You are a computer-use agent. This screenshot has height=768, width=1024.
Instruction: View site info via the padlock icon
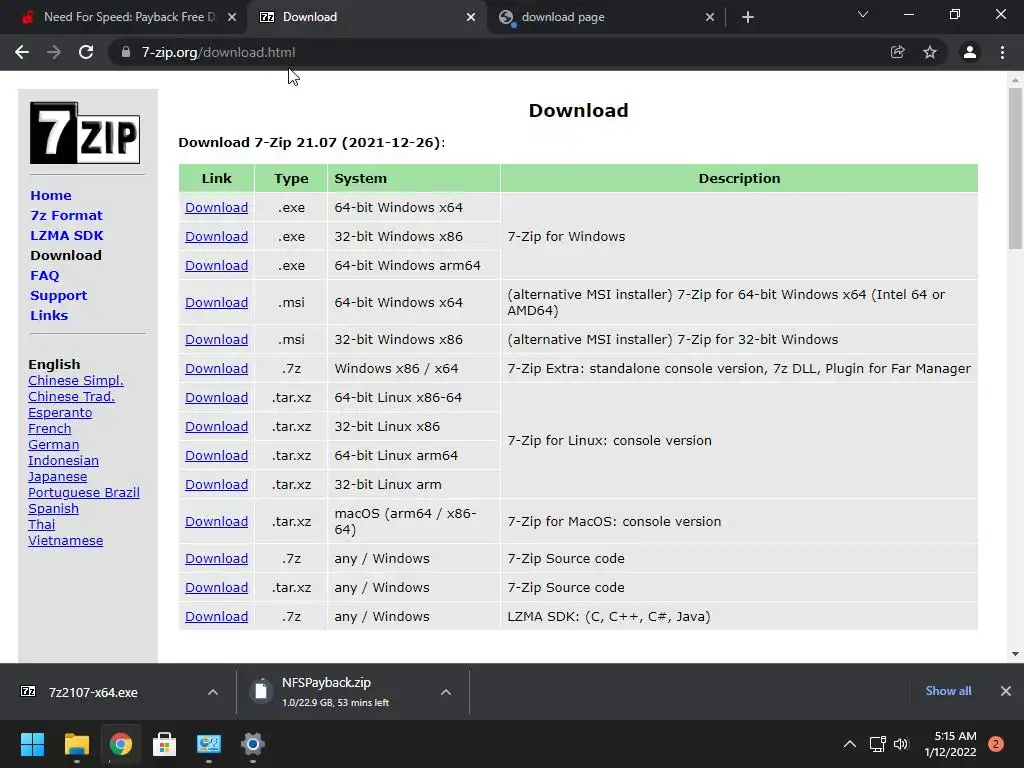[x=125, y=52]
